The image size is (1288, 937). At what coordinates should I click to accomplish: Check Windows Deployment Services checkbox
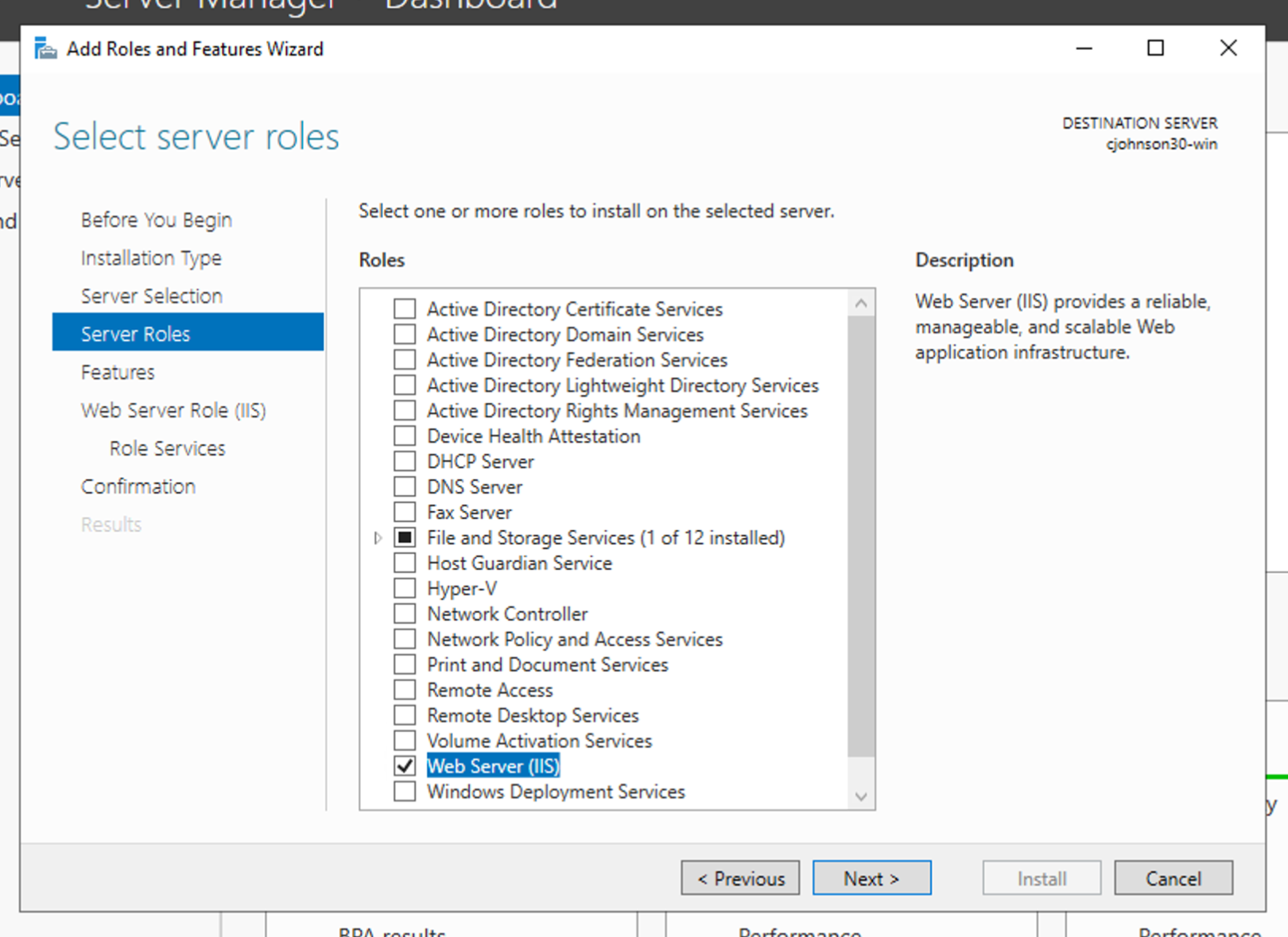(405, 792)
